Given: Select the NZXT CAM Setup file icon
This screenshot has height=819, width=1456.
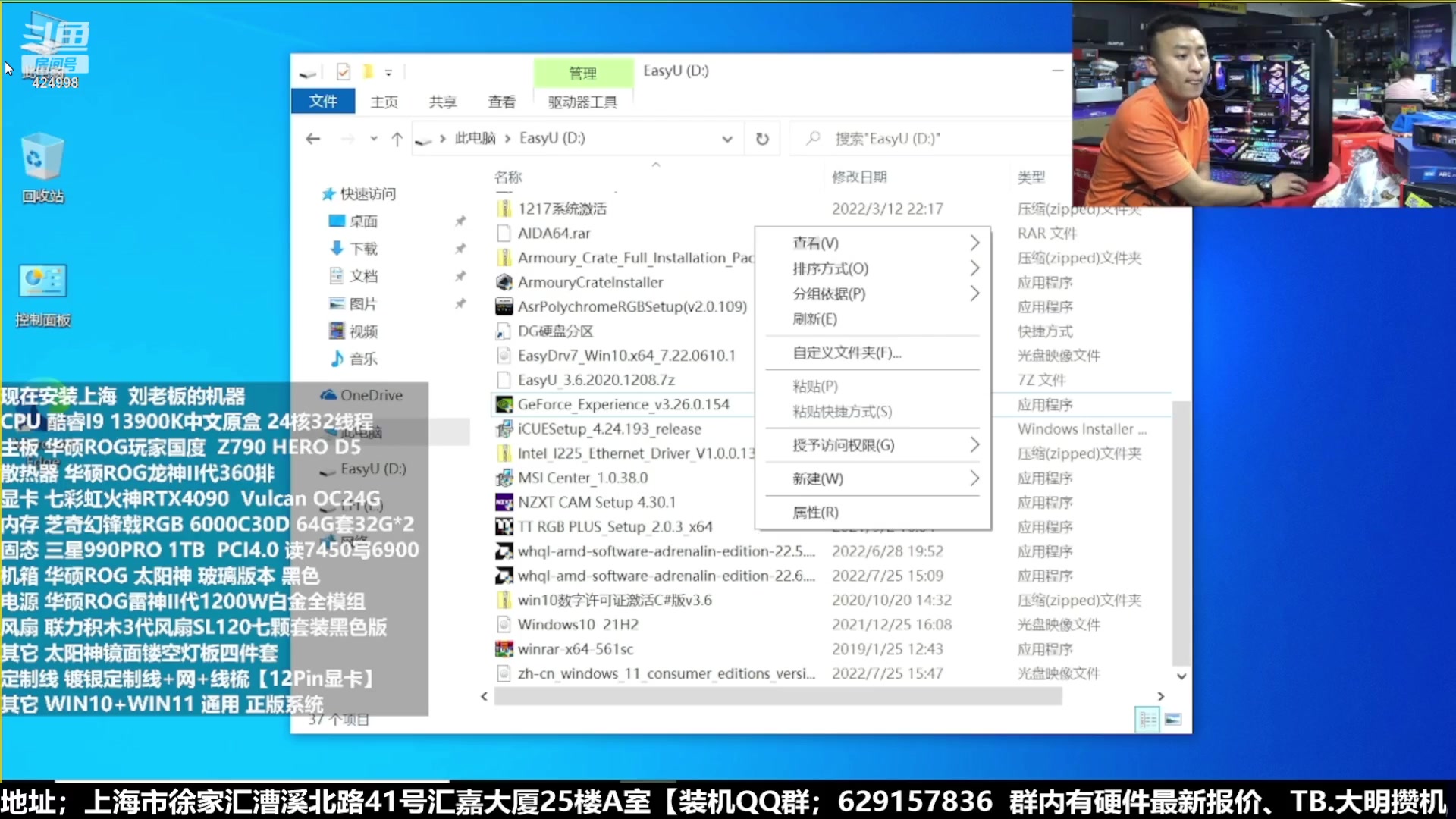Looking at the screenshot, I should click(504, 502).
